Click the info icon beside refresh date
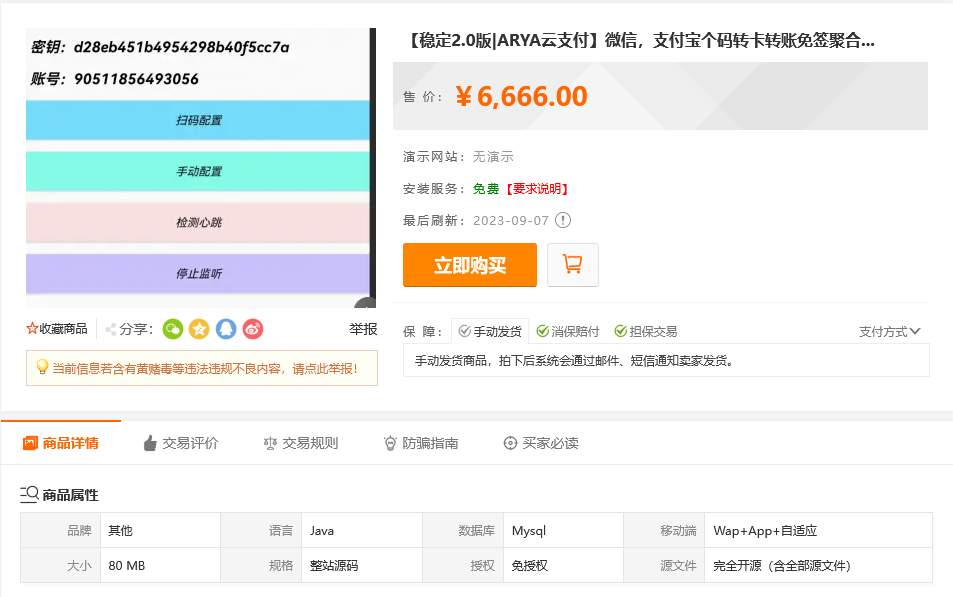 pos(563,220)
